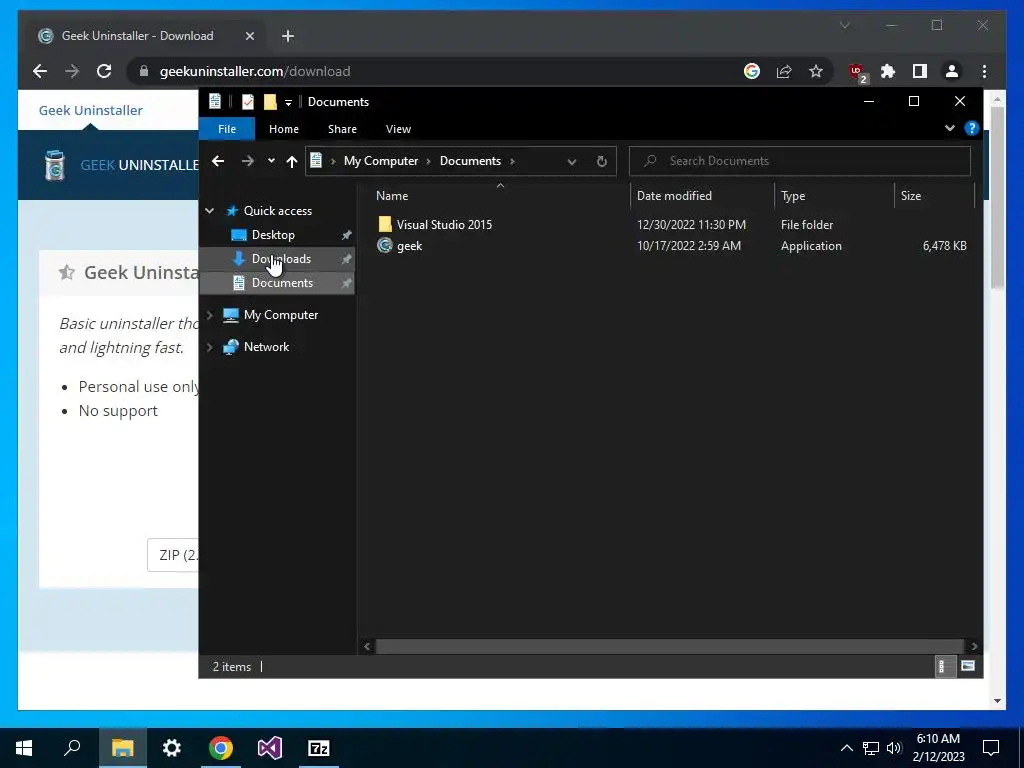Image resolution: width=1024 pixels, height=768 pixels.
Task: Select Network in navigation pane
Action: point(266,347)
